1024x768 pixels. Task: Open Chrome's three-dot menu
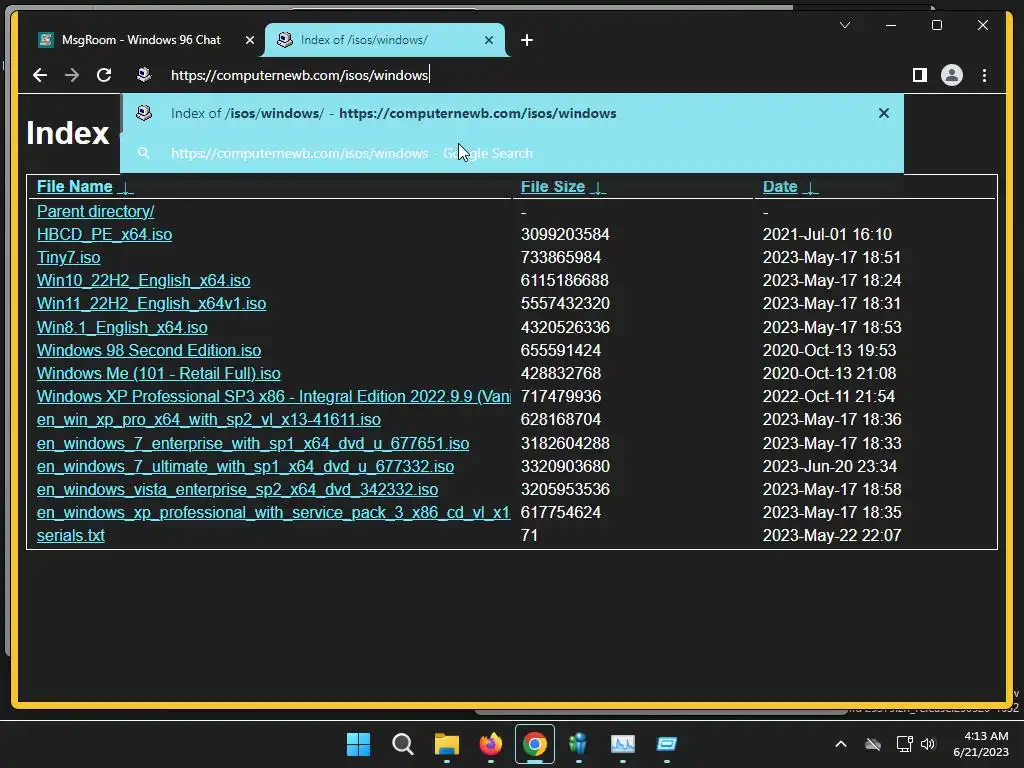pos(984,75)
